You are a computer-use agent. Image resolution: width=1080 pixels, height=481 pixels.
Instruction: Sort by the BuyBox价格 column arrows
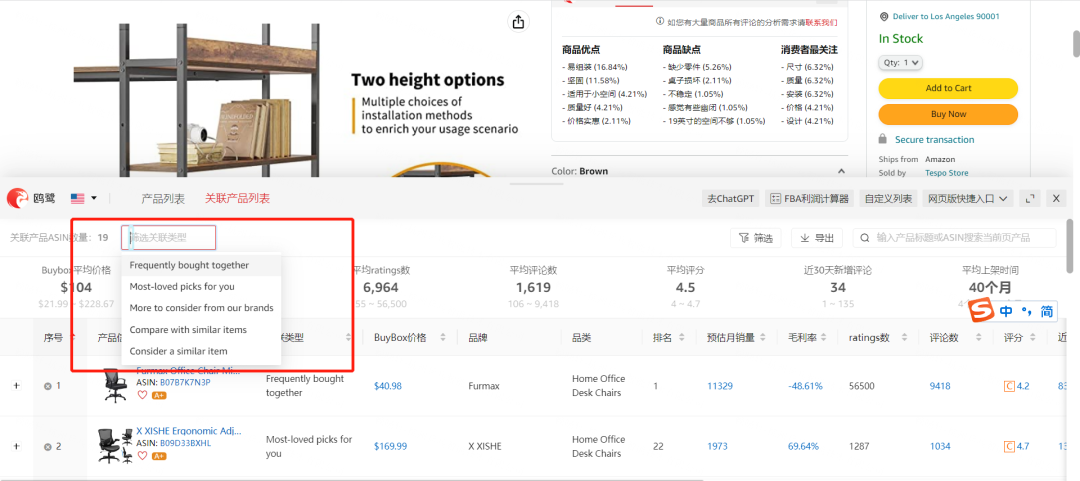coord(444,338)
